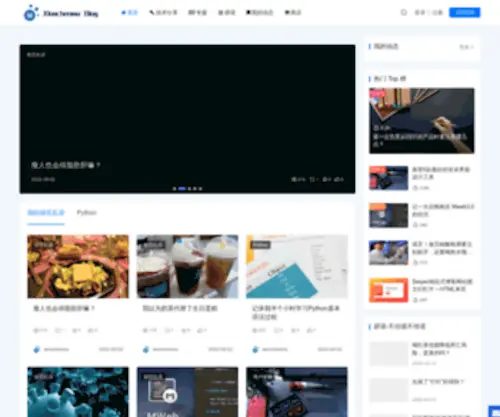Screen dimensions: 500x417
Task: Click the title under the burger photo
Action: point(64,308)
